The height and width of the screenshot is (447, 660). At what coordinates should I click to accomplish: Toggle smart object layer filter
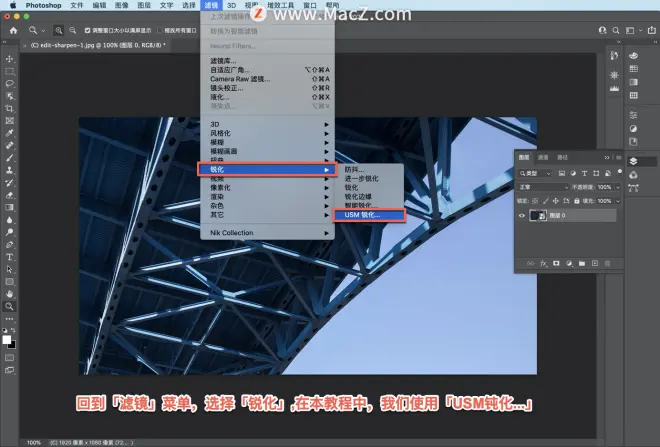click(x=607, y=173)
